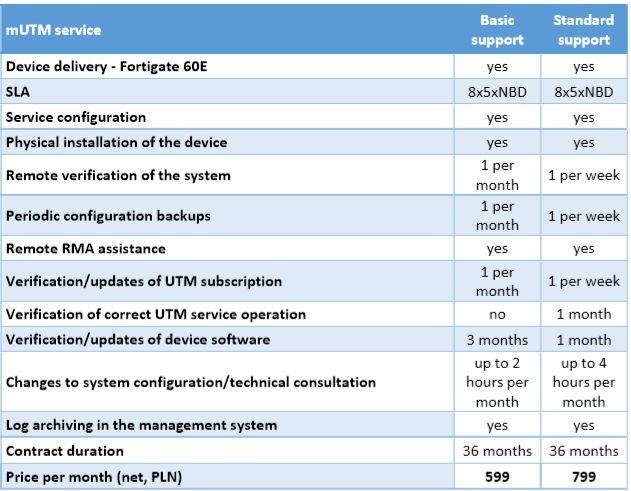Screen dimensions: 631x491
Task: Select the Basic support SLA value 8x5xNBD
Action: point(497,92)
